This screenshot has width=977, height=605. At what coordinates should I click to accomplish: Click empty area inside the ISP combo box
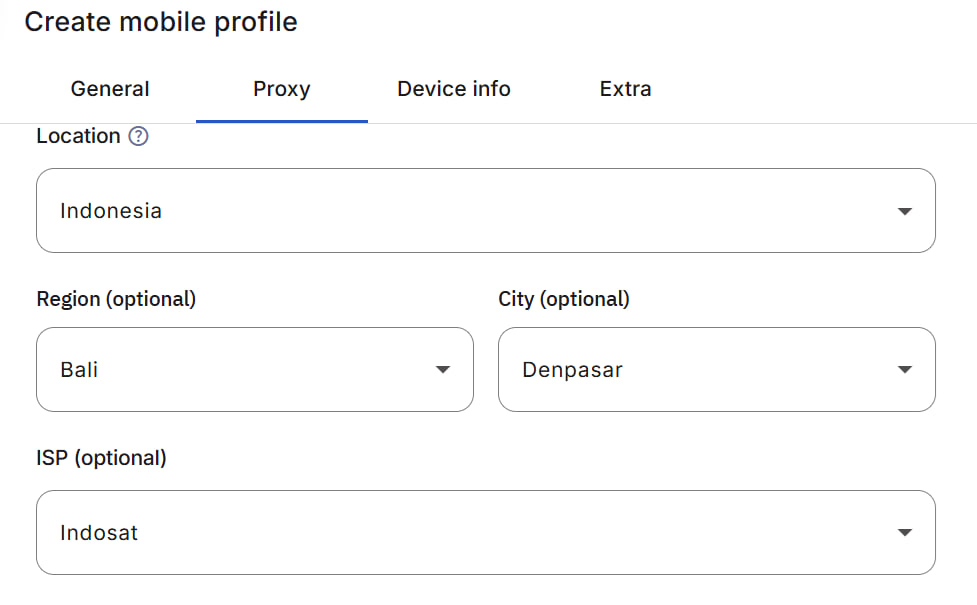pos(500,533)
